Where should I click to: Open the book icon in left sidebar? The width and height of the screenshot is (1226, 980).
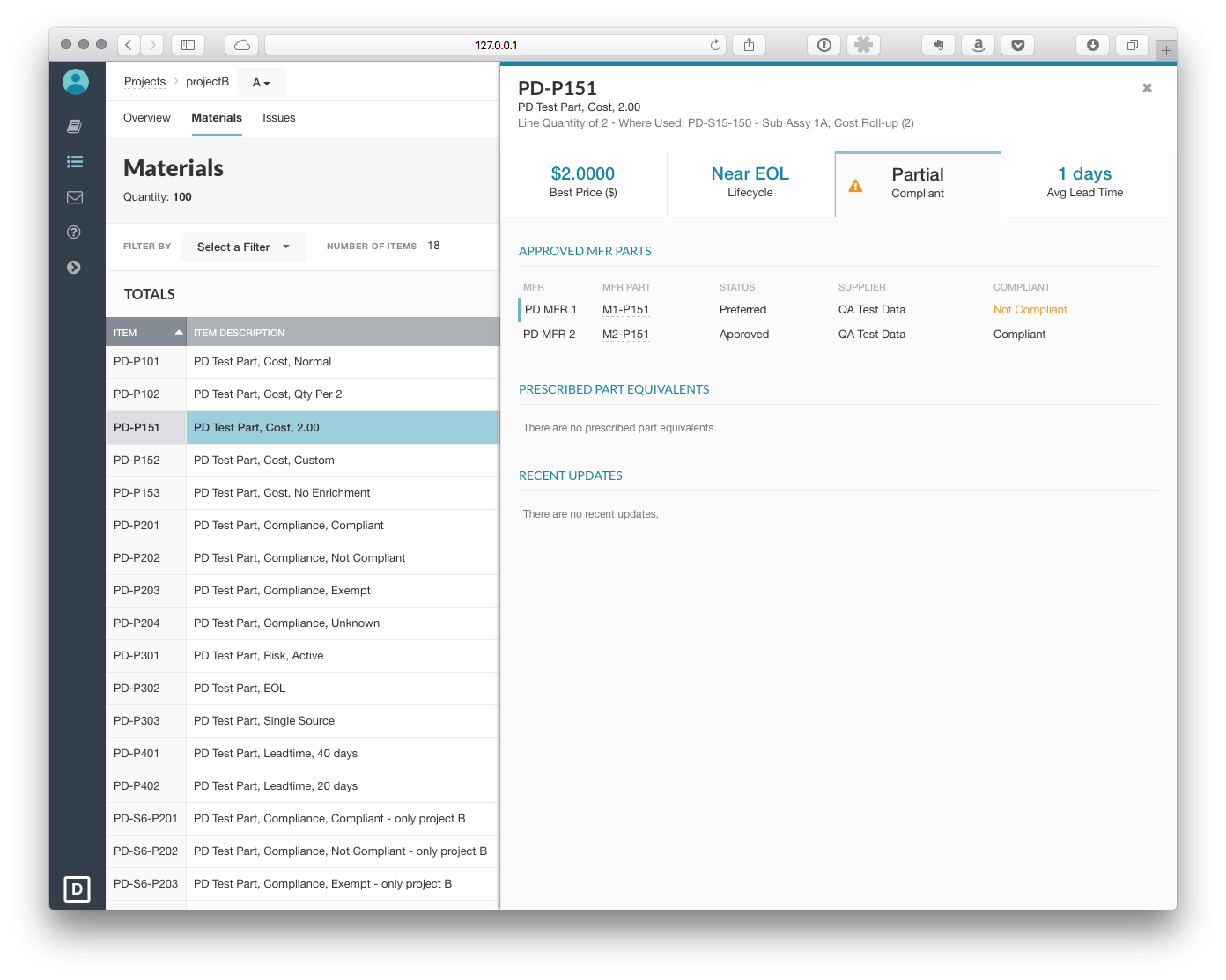tap(75, 126)
